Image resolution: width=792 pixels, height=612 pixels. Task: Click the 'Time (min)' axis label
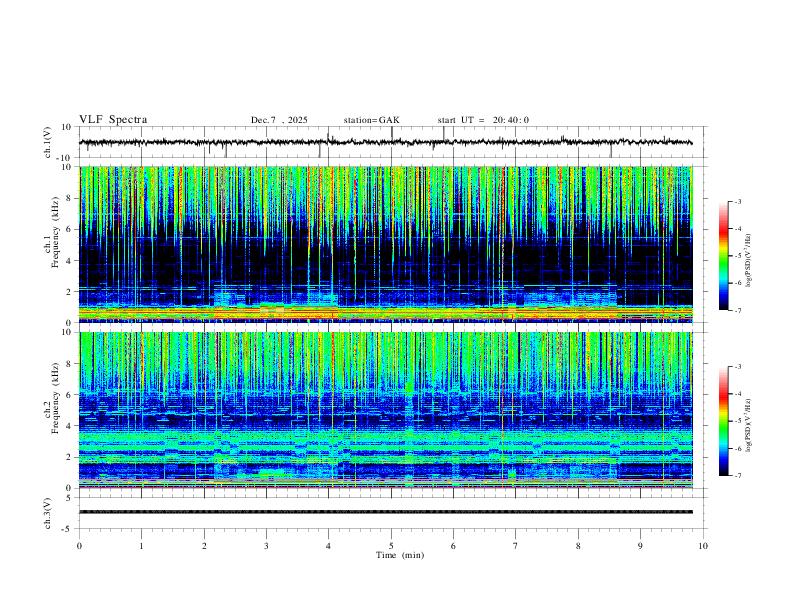click(x=400, y=555)
